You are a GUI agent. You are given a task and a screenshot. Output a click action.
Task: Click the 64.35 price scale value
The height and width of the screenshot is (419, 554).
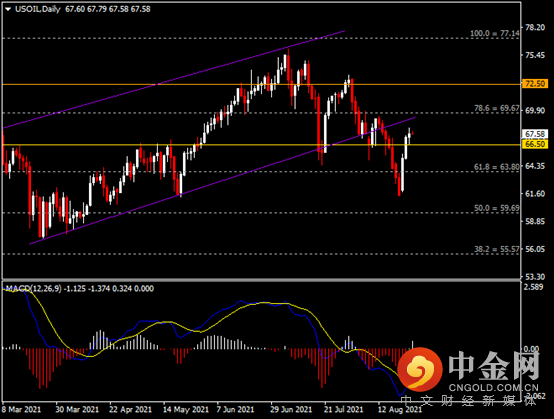coord(535,166)
